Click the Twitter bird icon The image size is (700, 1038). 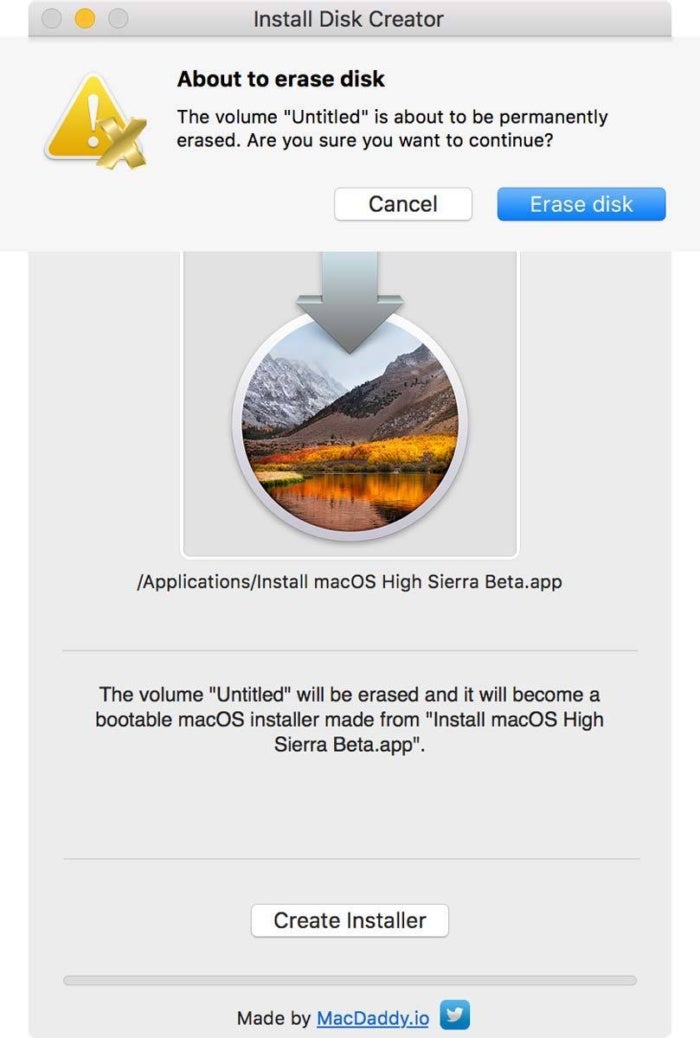point(455,1015)
